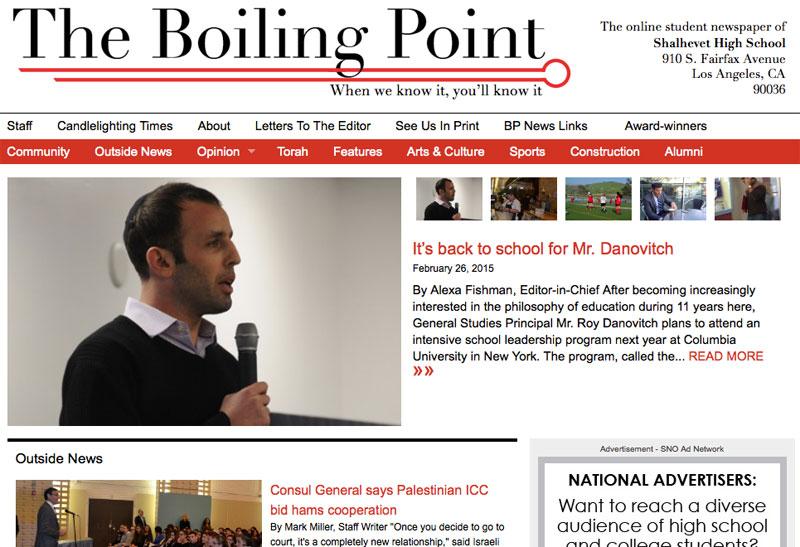This screenshot has height=547, width=800.
Task: Select the first Danovitch speaker thumbnail
Action: (449, 199)
